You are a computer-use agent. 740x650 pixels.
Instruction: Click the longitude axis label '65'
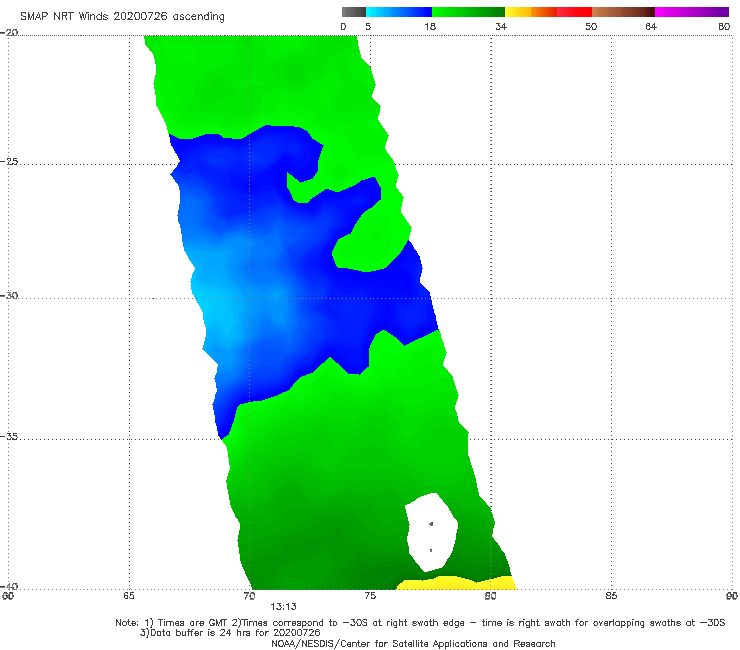tap(129, 596)
